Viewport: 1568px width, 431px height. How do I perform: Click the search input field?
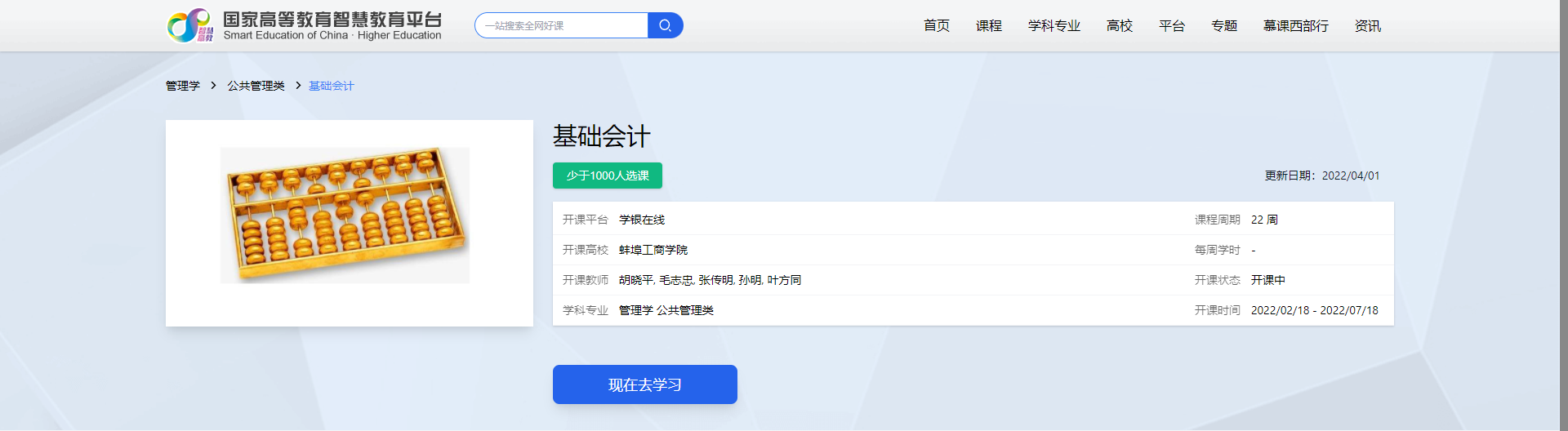[x=562, y=25]
